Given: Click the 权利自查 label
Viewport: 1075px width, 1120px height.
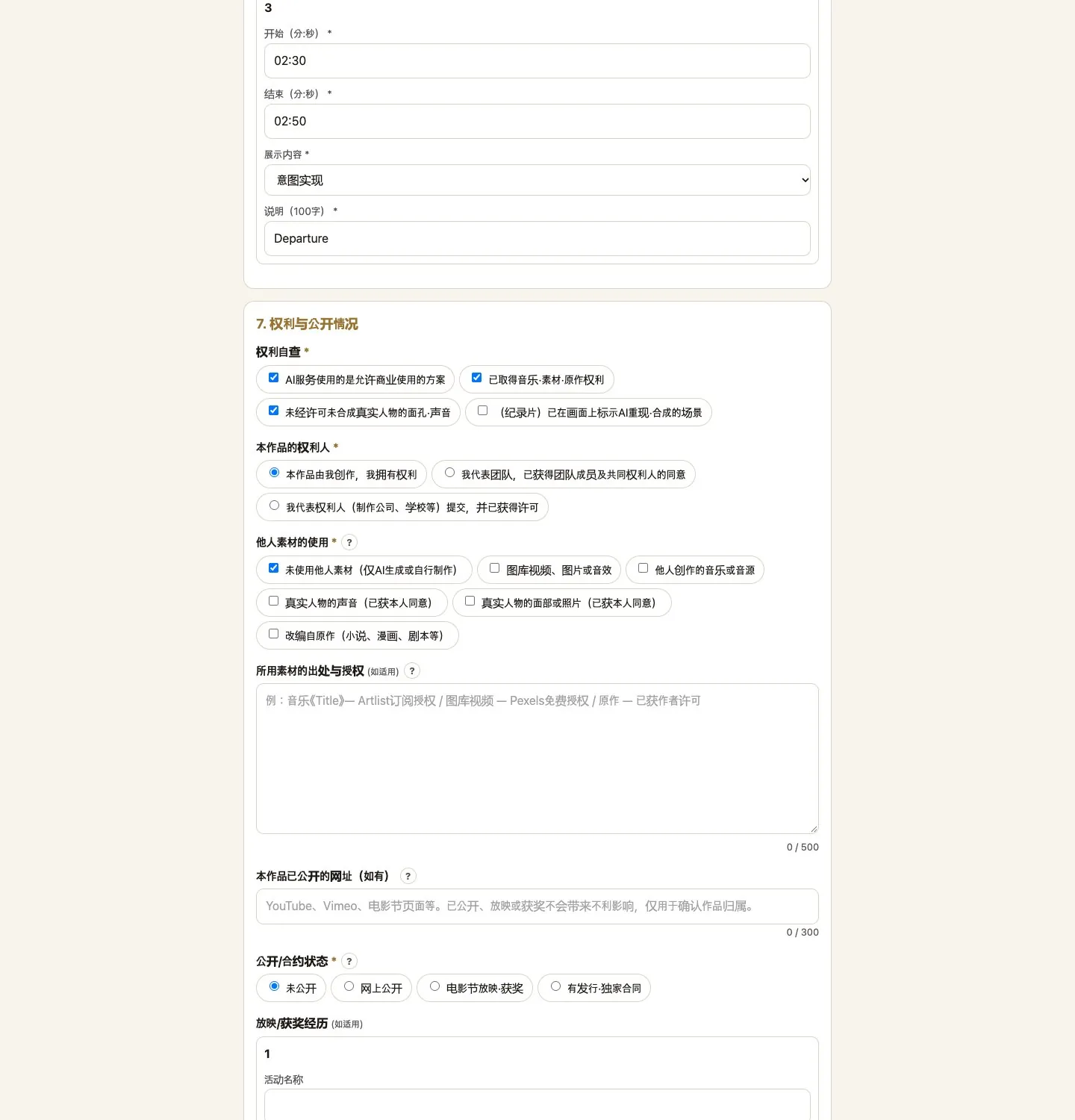Looking at the screenshot, I should [278, 352].
